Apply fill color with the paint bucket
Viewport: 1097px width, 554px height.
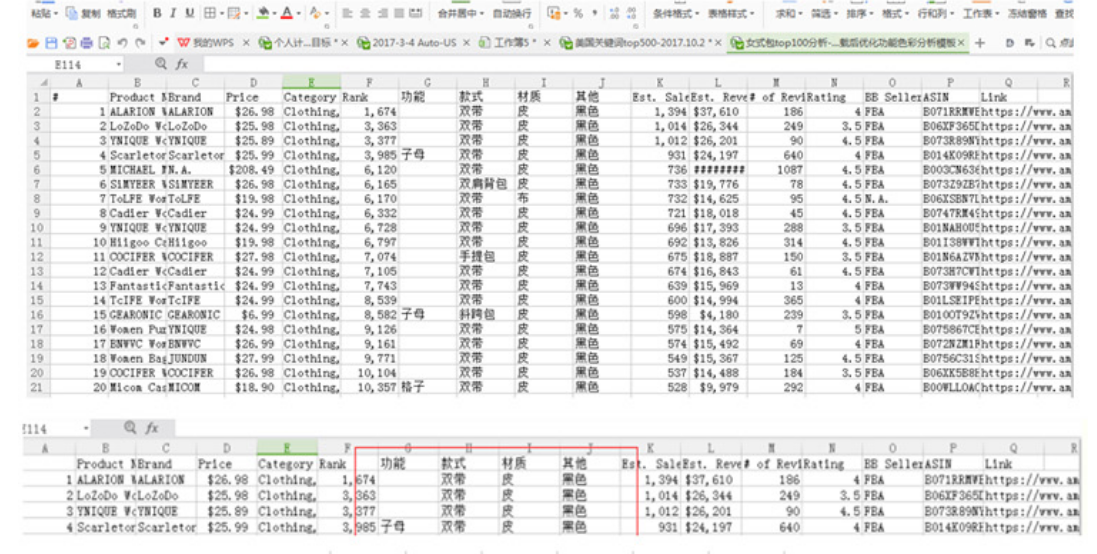pos(263,13)
